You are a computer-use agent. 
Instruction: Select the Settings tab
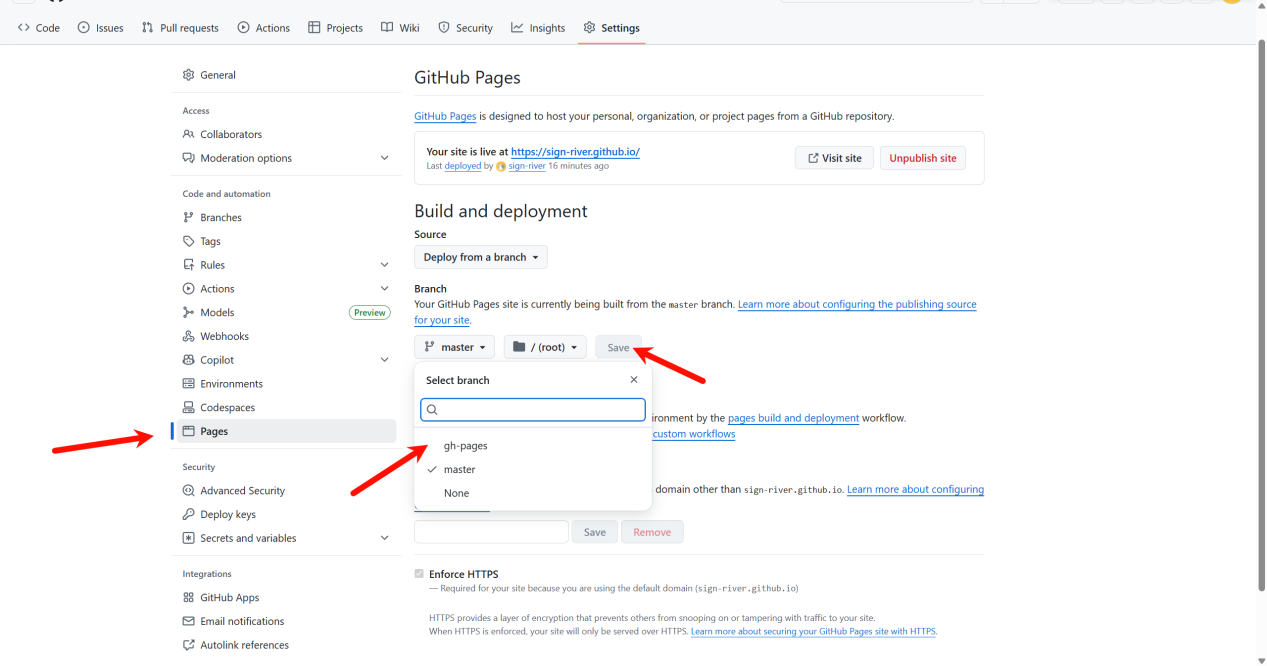coord(611,28)
